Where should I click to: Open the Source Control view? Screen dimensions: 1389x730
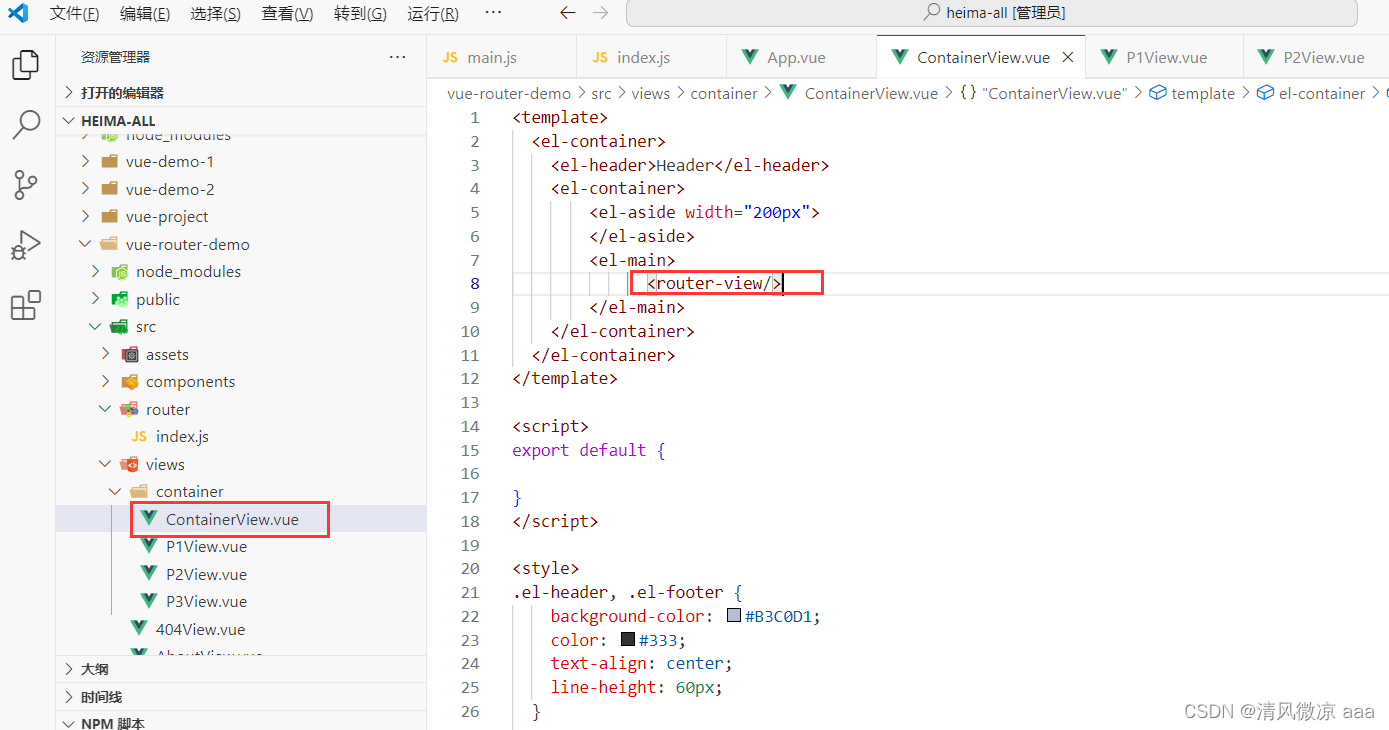point(26,185)
